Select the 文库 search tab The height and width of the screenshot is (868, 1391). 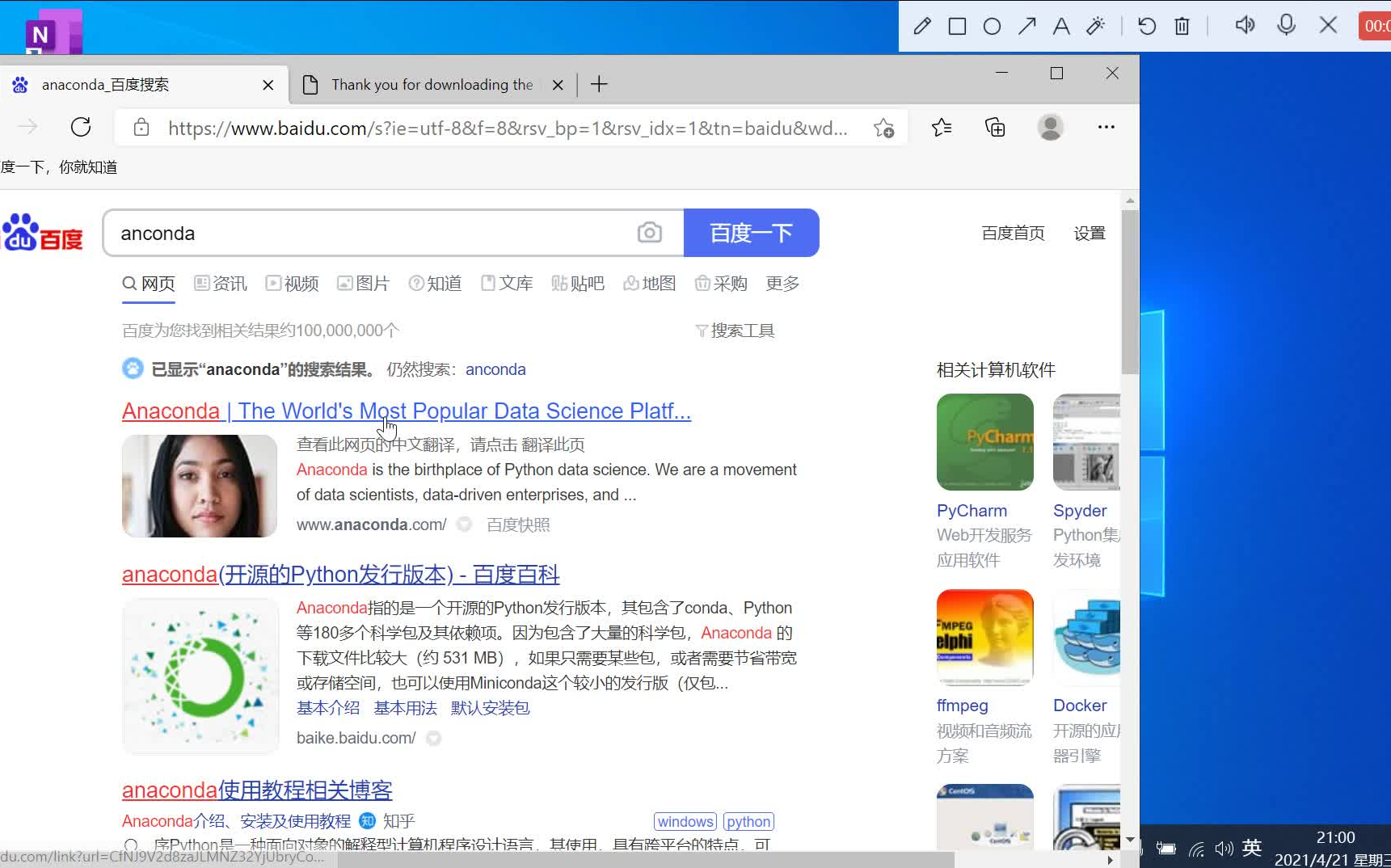(x=507, y=284)
